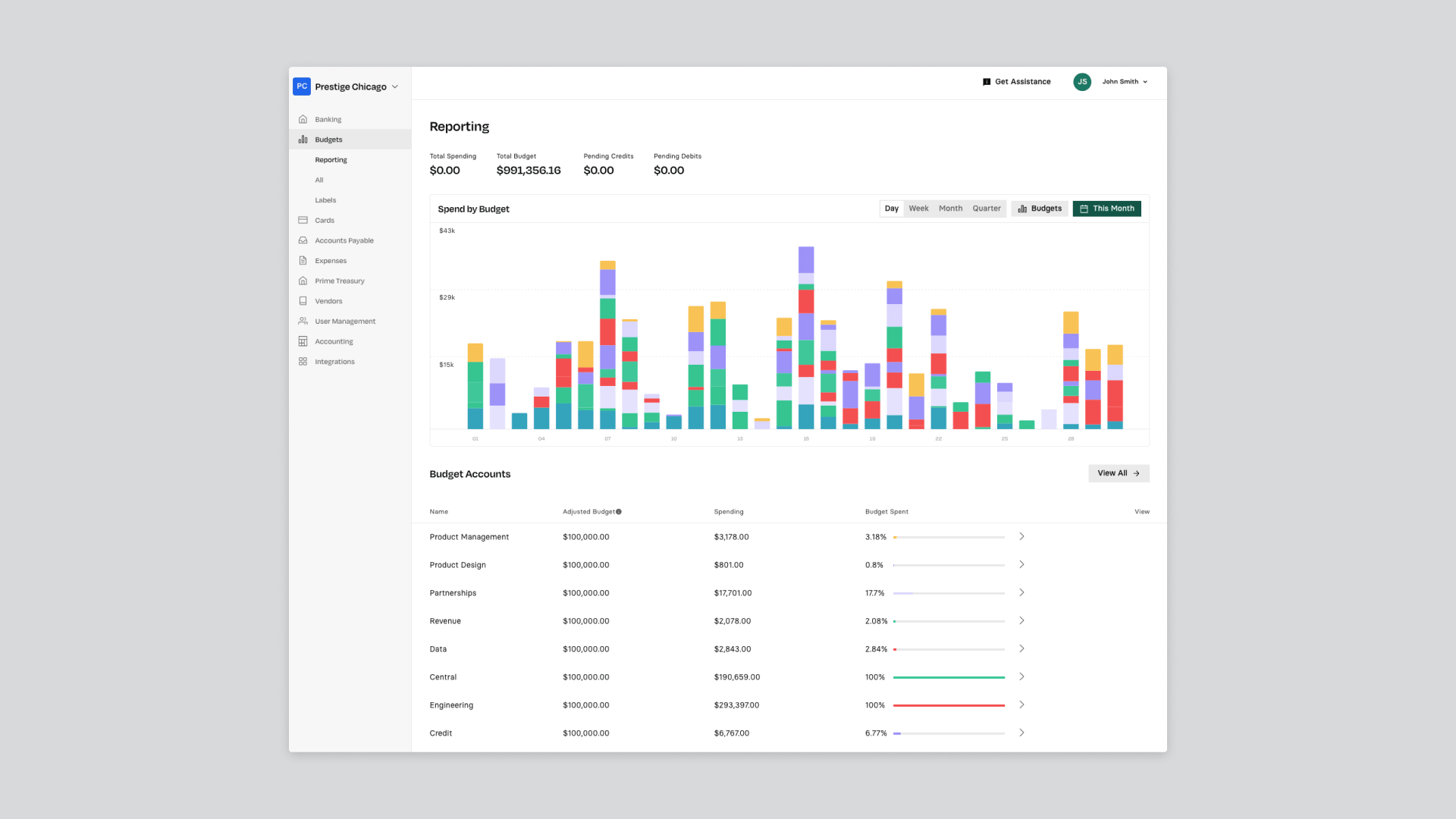This screenshot has height=819, width=1456.
Task: Click the View All button
Action: pyautogui.click(x=1119, y=473)
